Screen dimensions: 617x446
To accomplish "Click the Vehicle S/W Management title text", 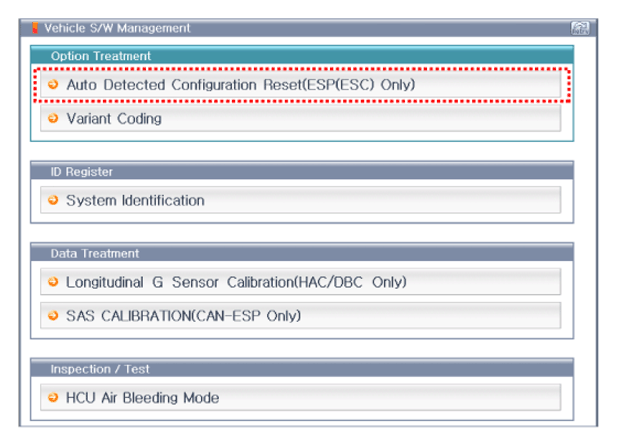I will pyautogui.click(x=117, y=28).
